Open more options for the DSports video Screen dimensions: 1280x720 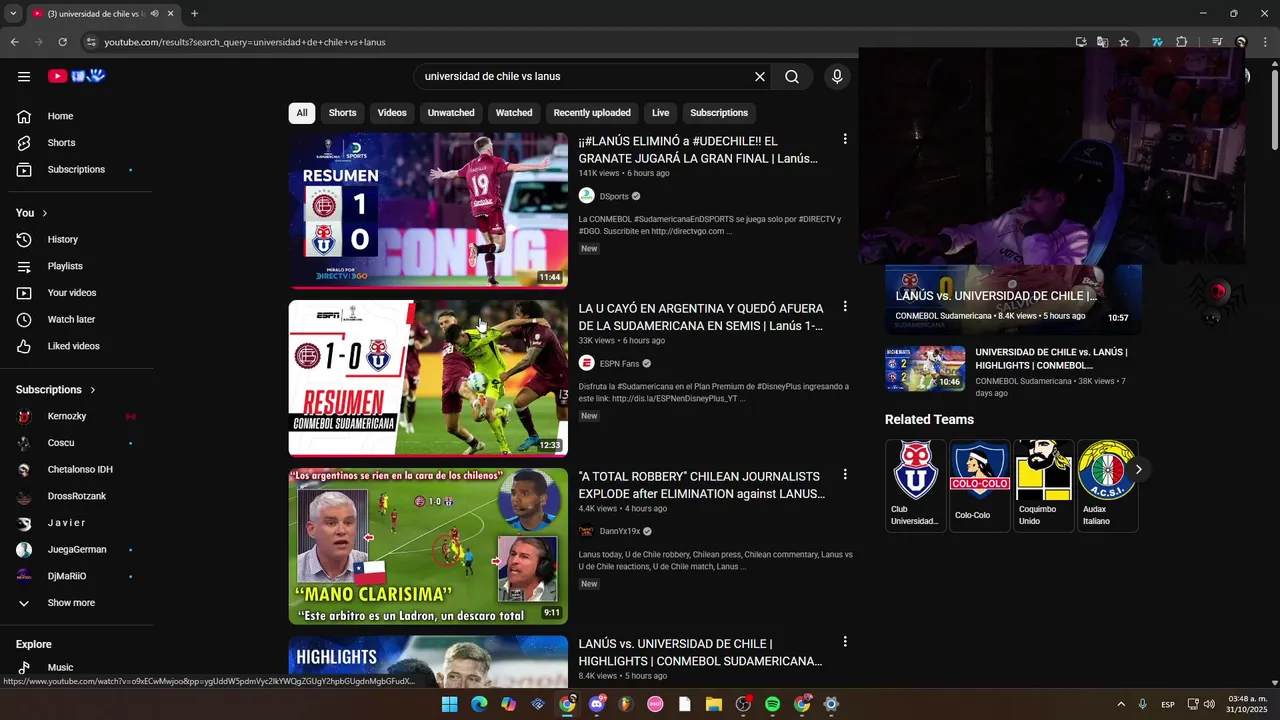click(x=845, y=139)
